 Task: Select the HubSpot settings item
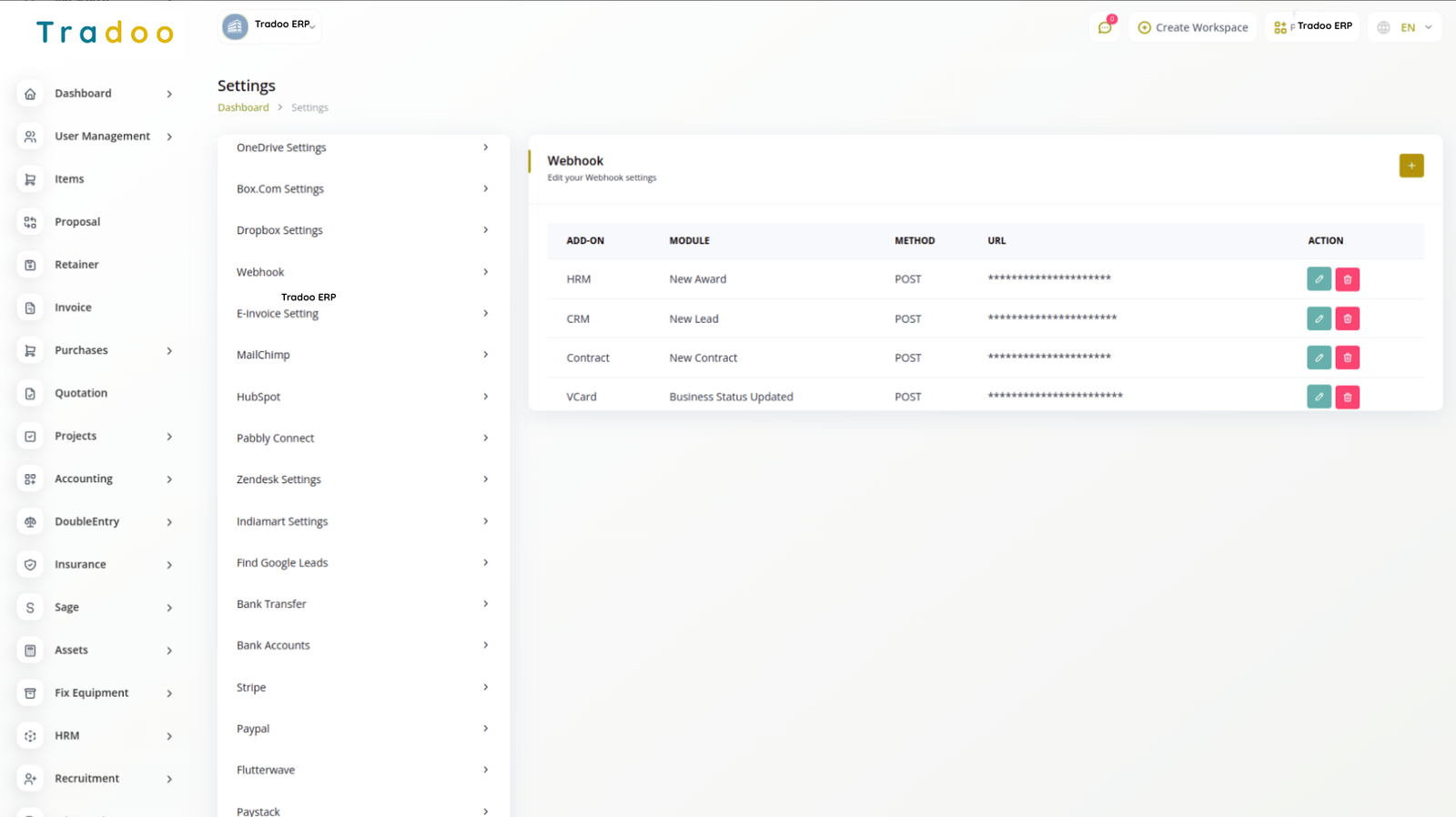362,397
